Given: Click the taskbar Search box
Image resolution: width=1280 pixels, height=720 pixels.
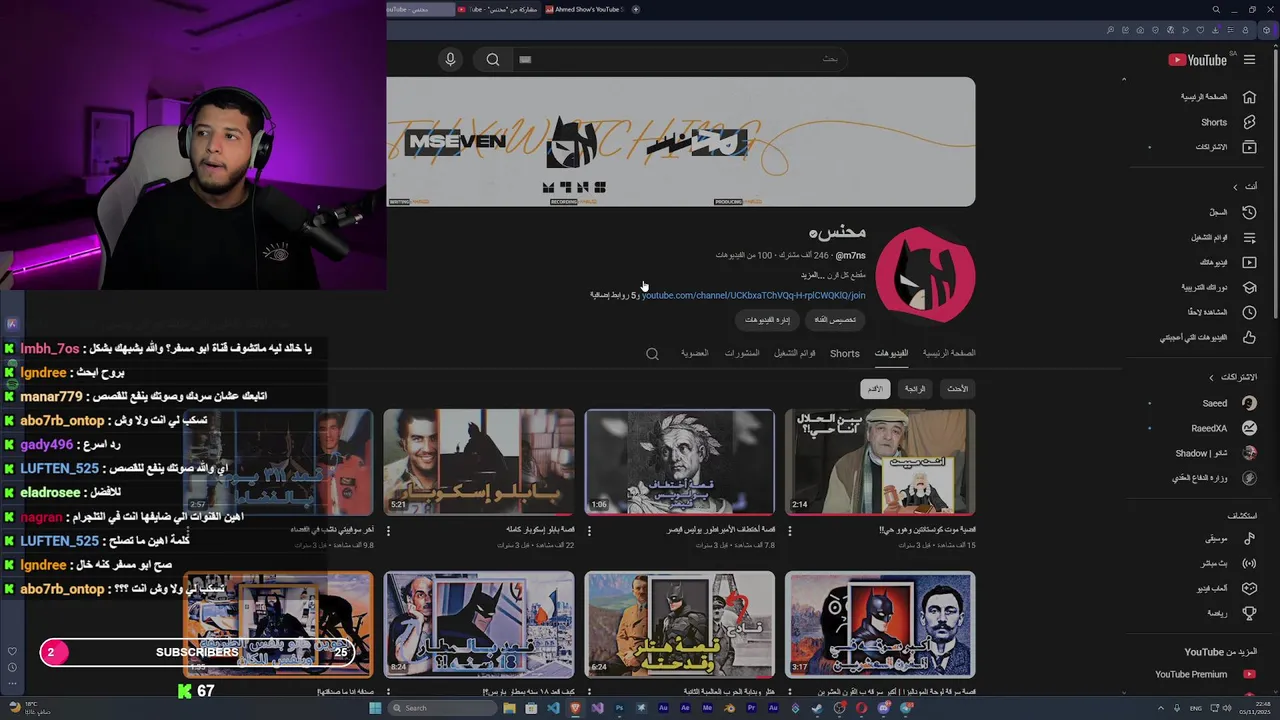Looking at the screenshot, I should 441,708.
